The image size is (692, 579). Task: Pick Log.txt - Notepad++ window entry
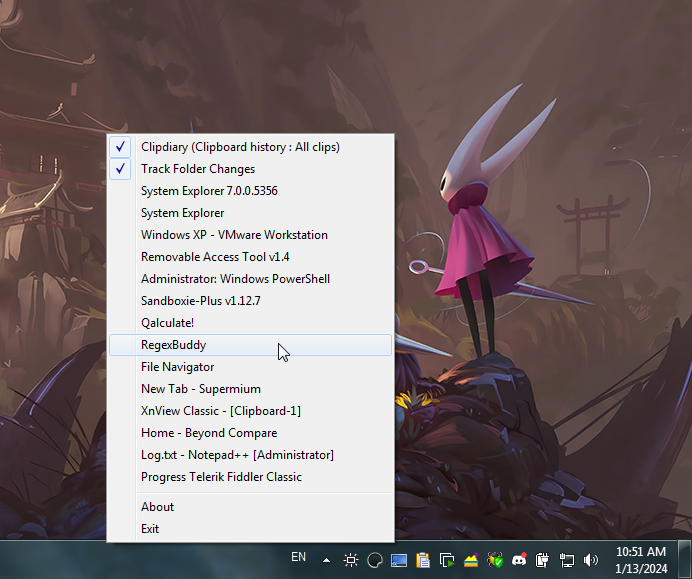[237, 455]
